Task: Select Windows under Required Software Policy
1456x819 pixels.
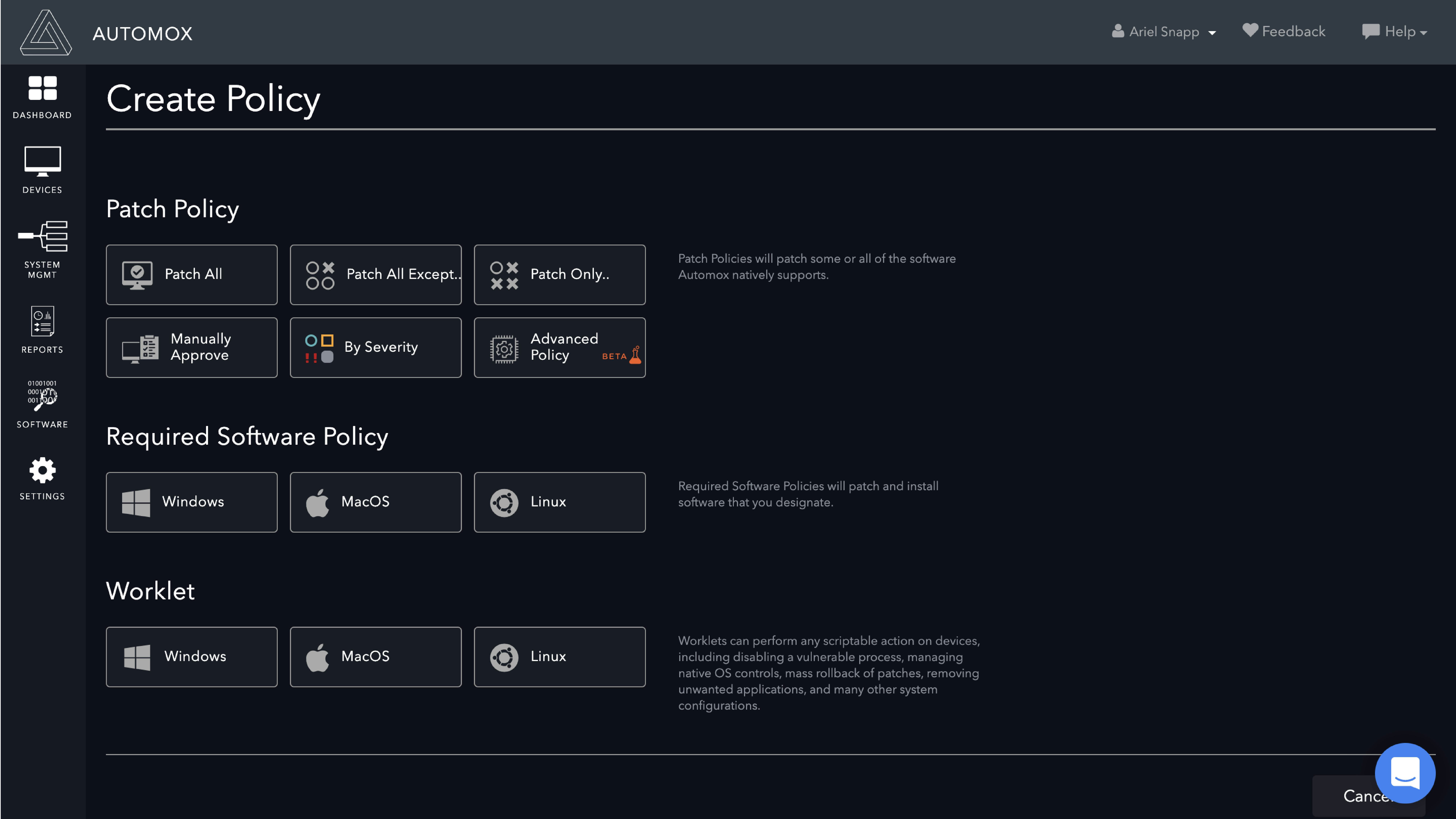Action: click(192, 502)
